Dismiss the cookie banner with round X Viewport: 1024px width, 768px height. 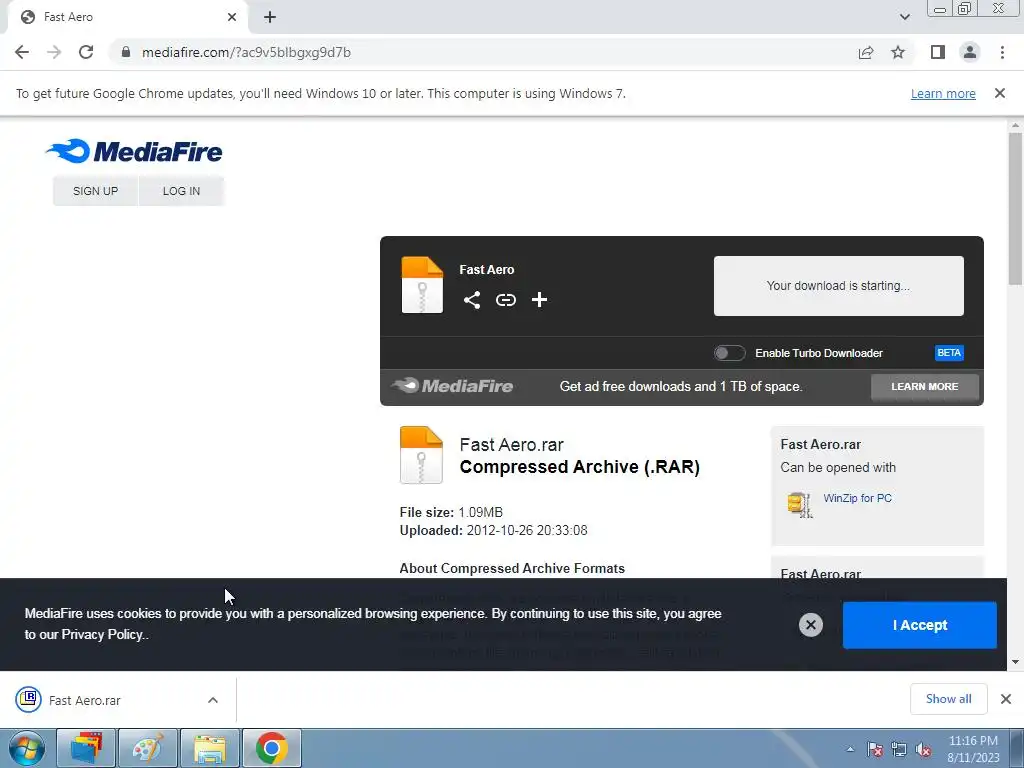tap(810, 625)
